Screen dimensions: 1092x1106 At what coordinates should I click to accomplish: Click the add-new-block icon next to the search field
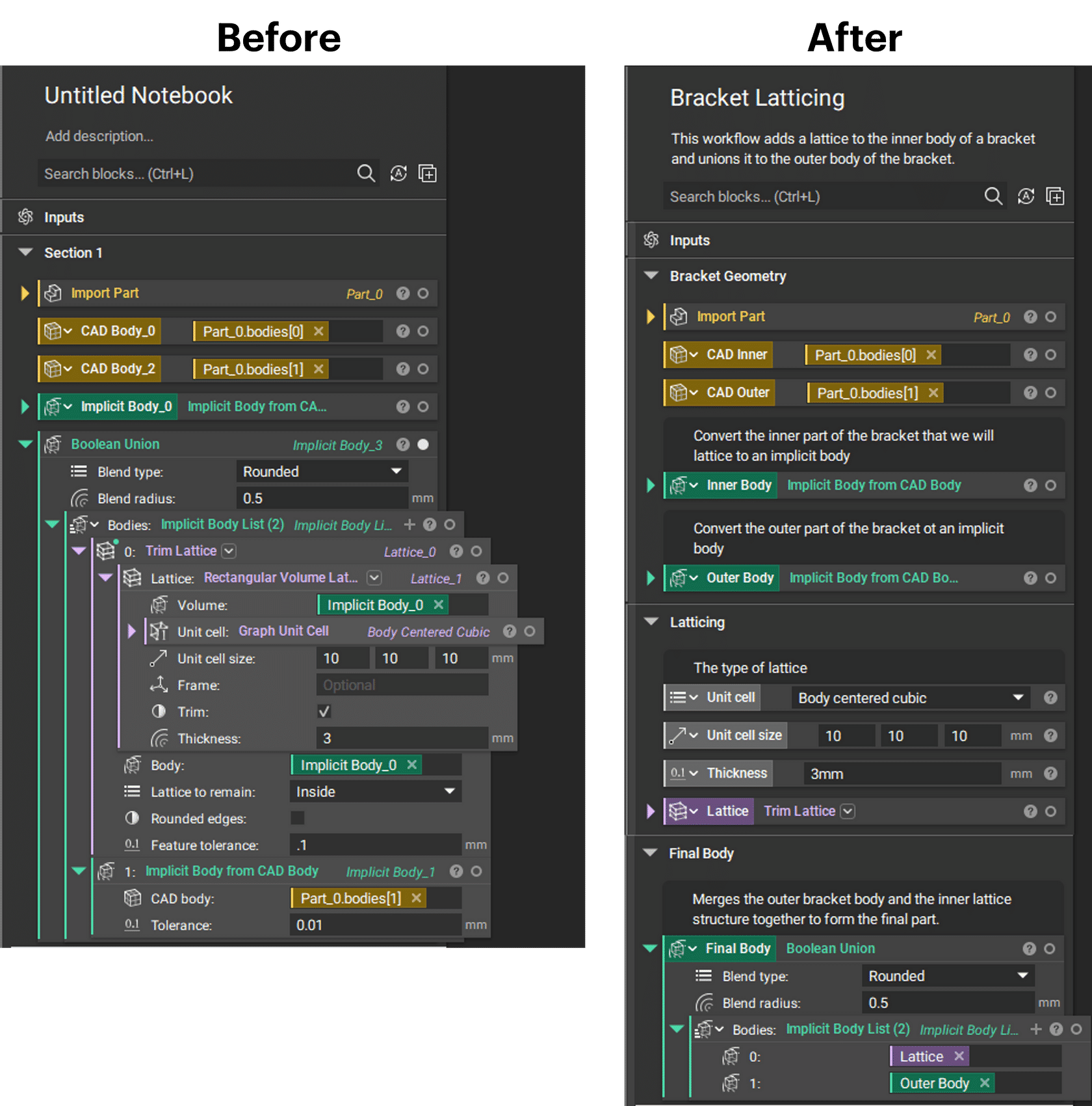(427, 174)
